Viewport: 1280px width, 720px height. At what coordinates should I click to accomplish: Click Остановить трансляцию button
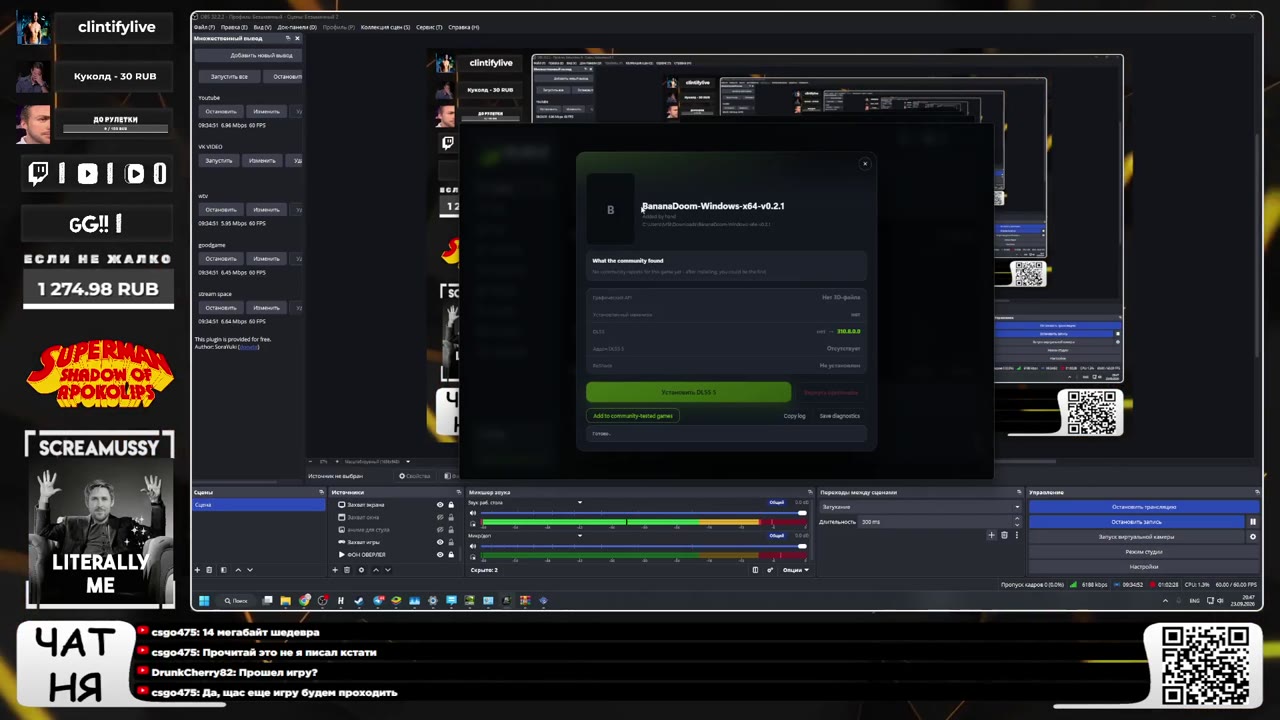tap(1144, 507)
